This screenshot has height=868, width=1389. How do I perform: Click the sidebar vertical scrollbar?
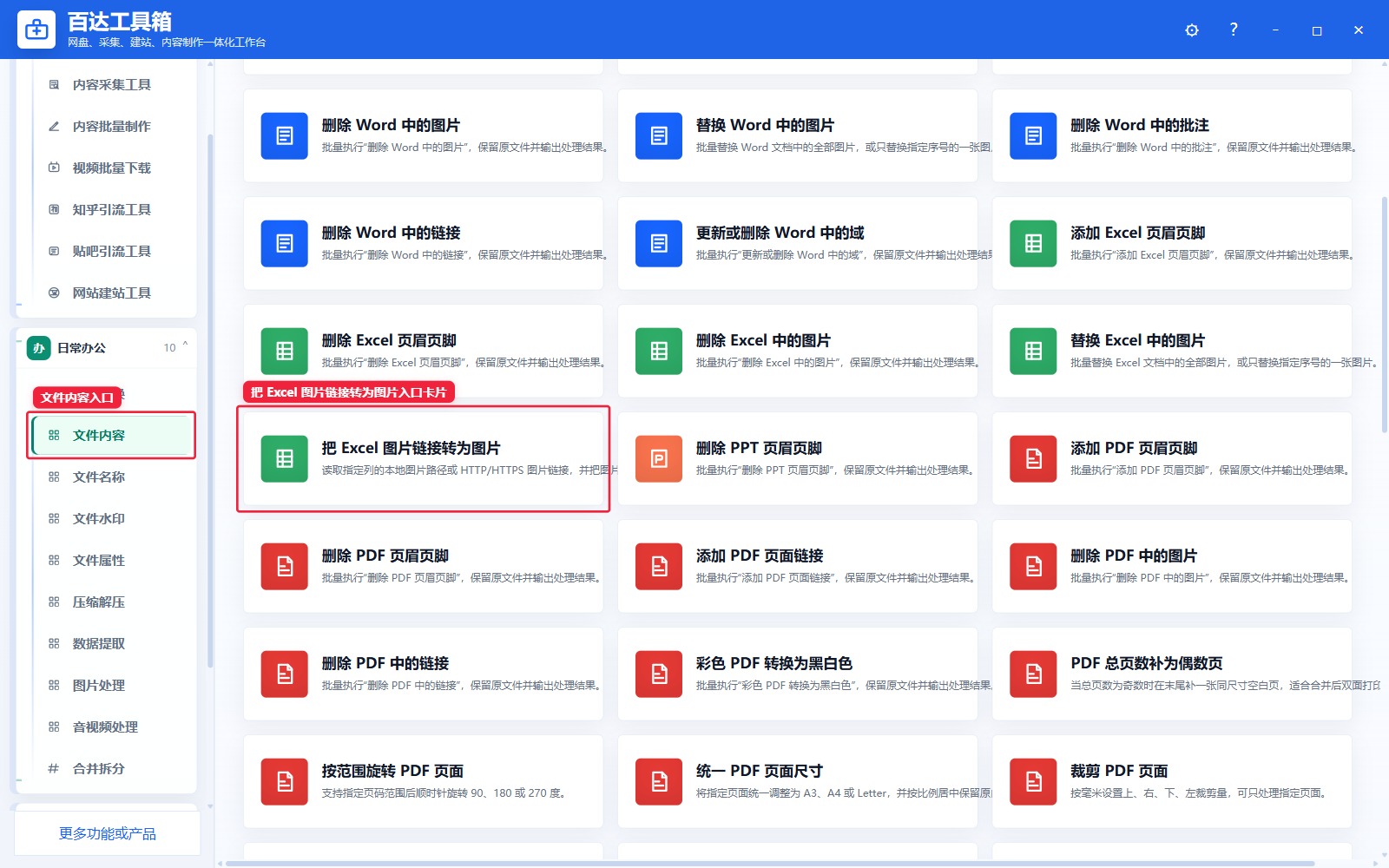click(210, 399)
